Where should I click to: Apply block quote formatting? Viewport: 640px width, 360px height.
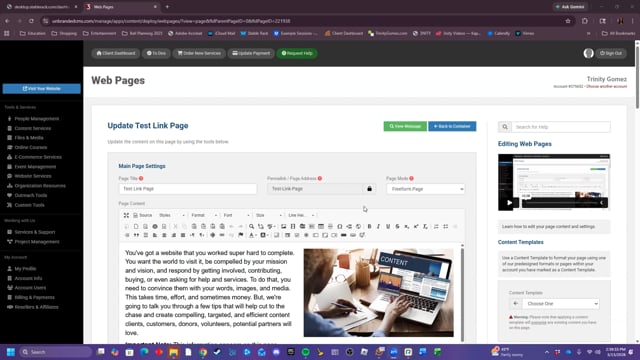[x=136, y=235]
